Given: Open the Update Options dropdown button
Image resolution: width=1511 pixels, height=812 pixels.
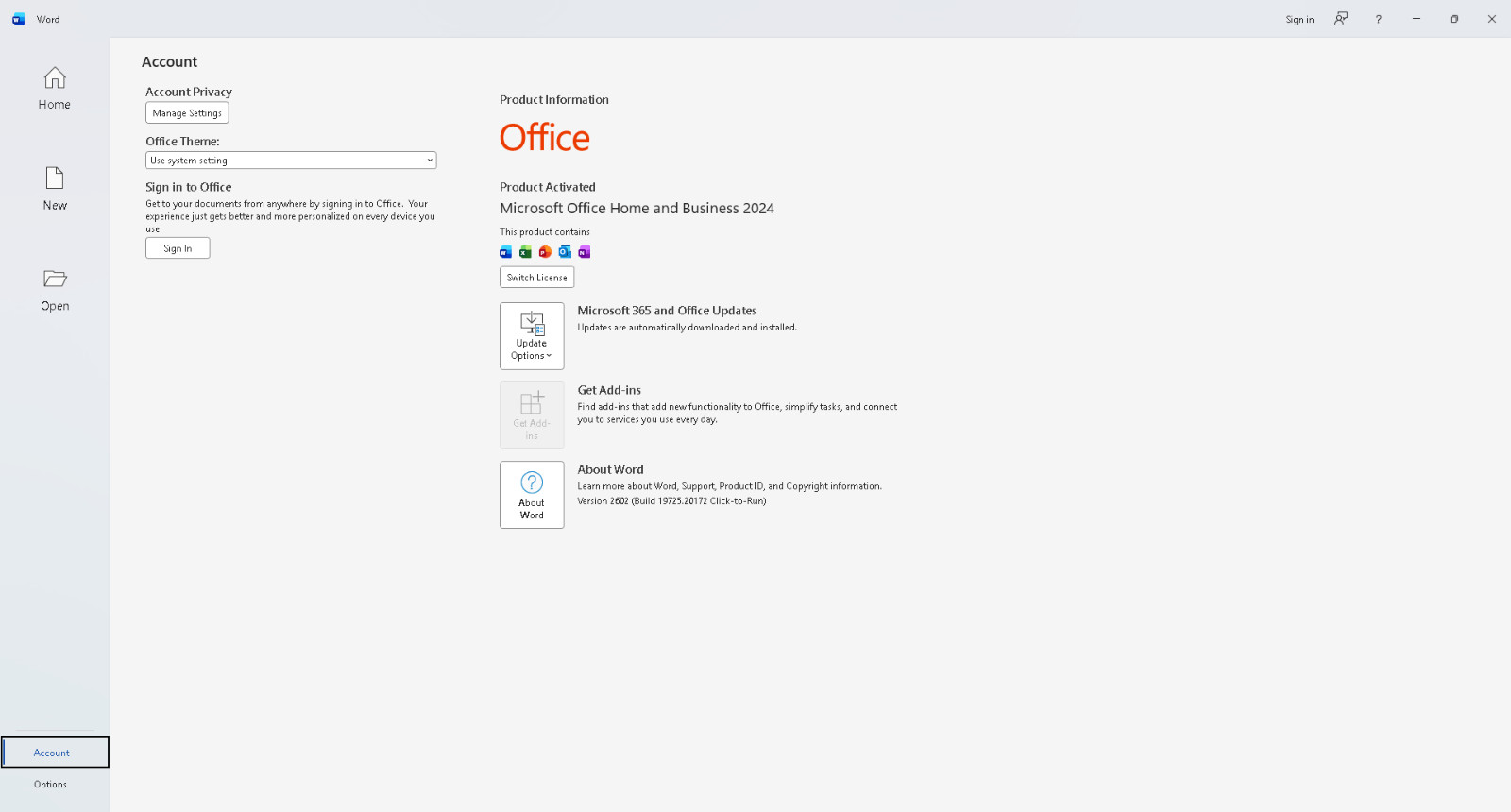Looking at the screenshot, I should click(x=532, y=336).
